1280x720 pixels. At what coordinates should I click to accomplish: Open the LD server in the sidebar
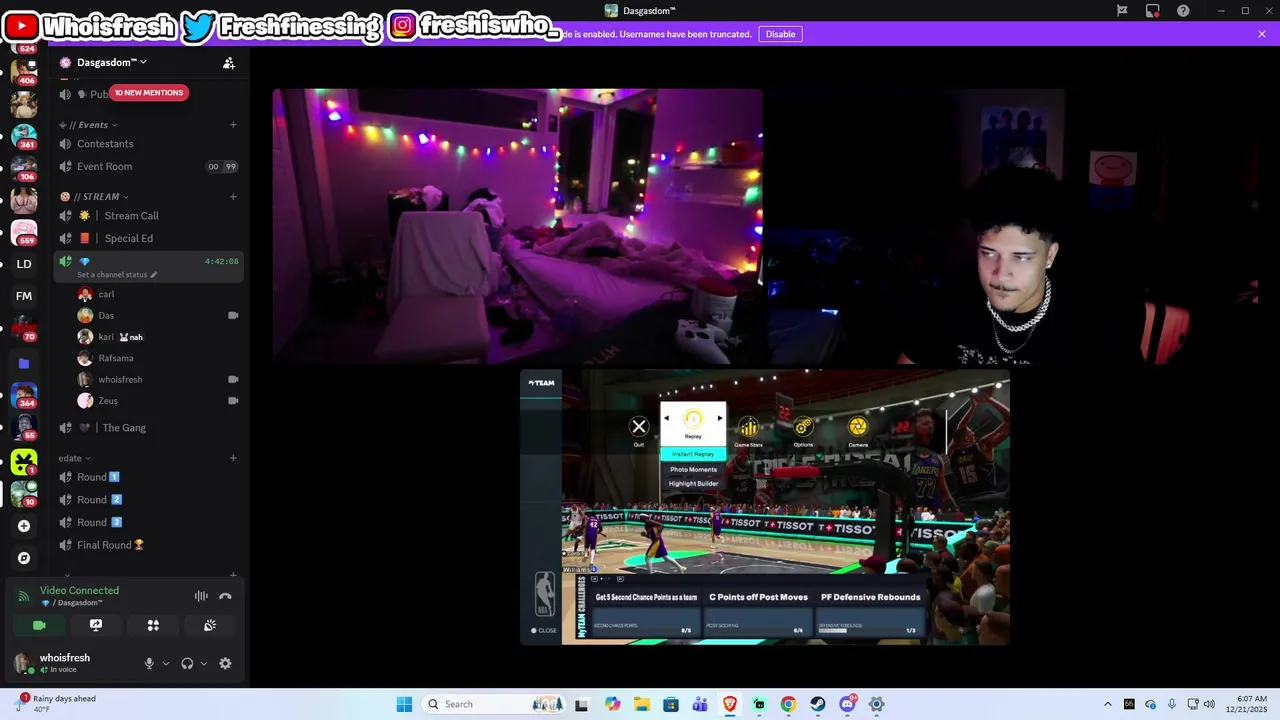pos(24,264)
